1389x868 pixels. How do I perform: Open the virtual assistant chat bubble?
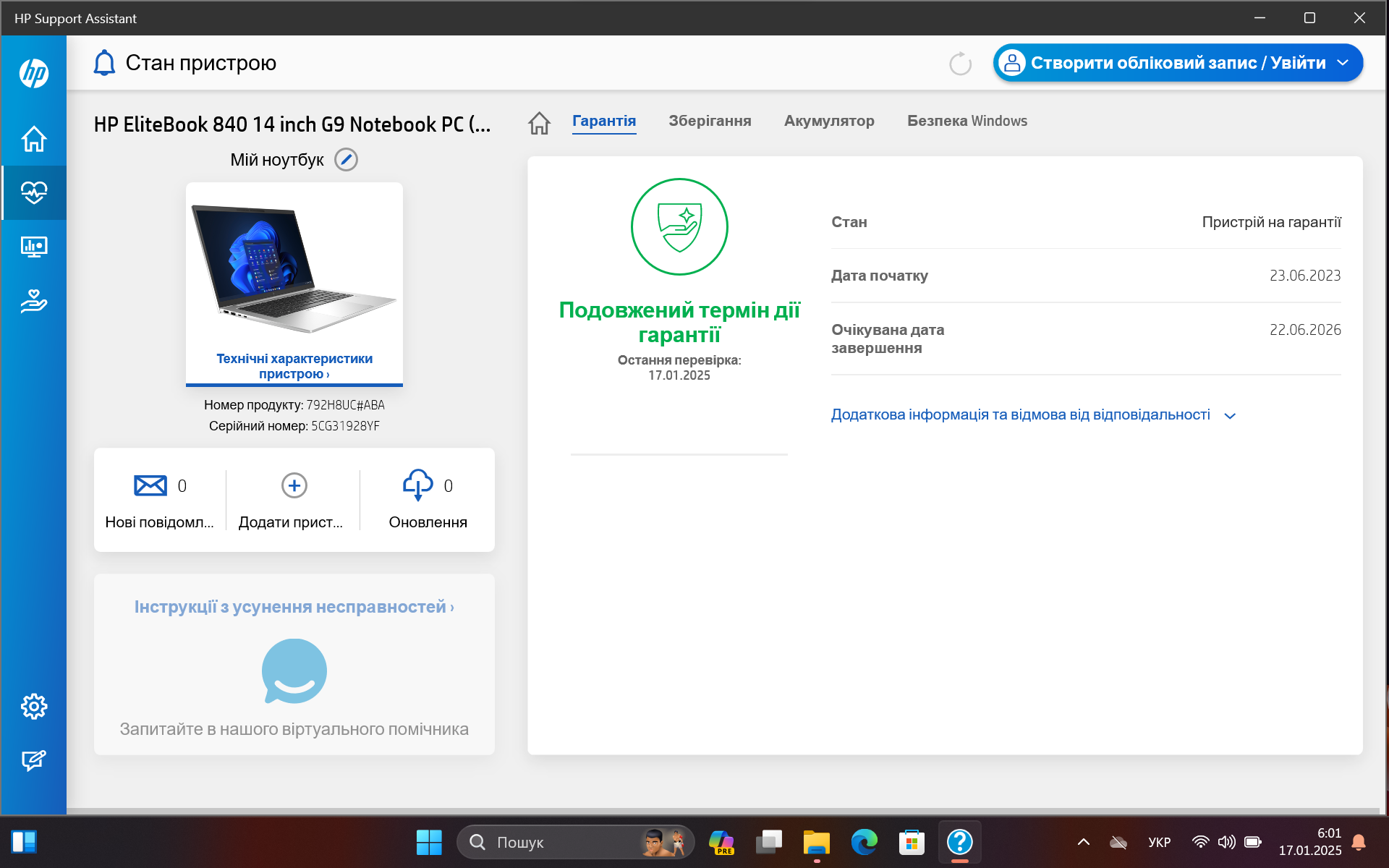click(294, 671)
